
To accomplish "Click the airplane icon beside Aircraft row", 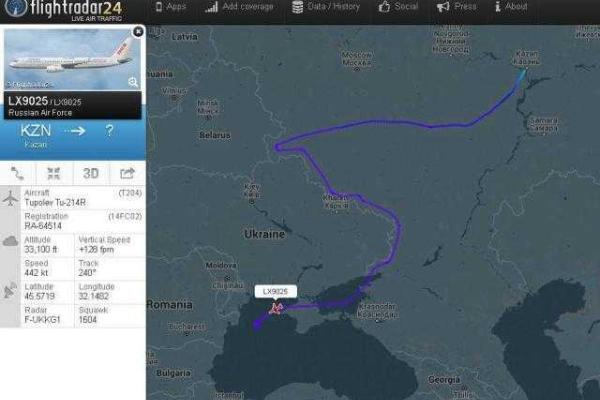I will click(x=10, y=198).
